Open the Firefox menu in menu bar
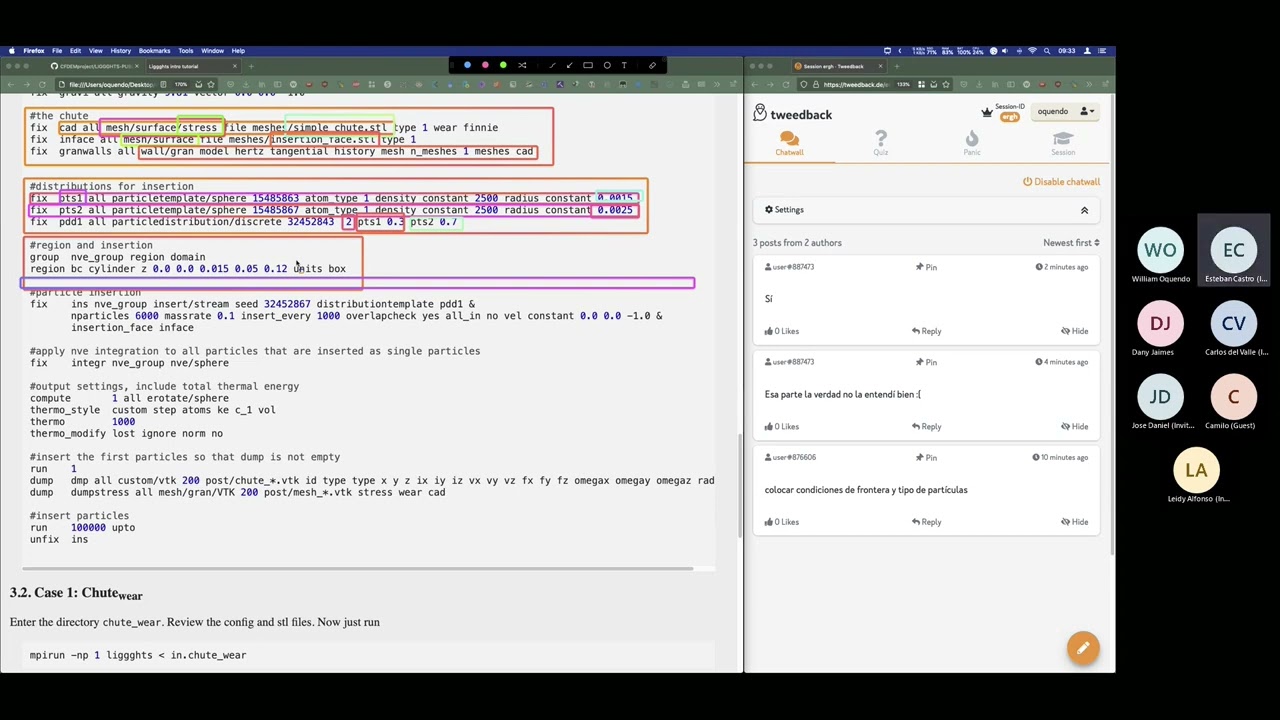1280x720 pixels. (x=34, y=51)
